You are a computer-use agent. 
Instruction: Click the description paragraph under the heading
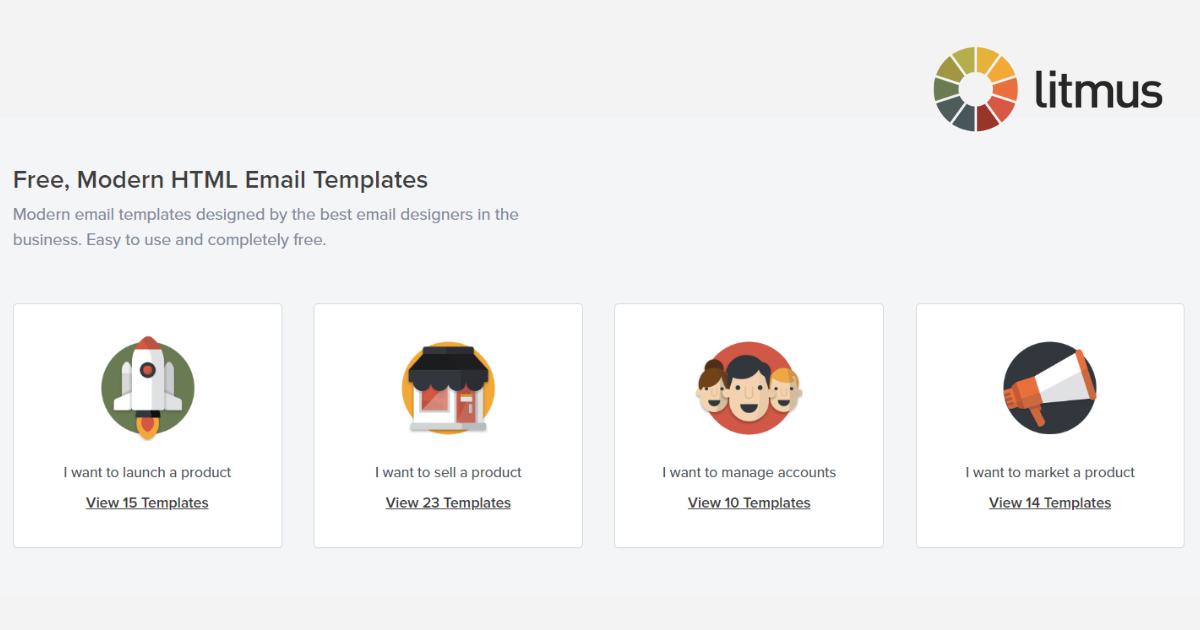tap(266, 227)
